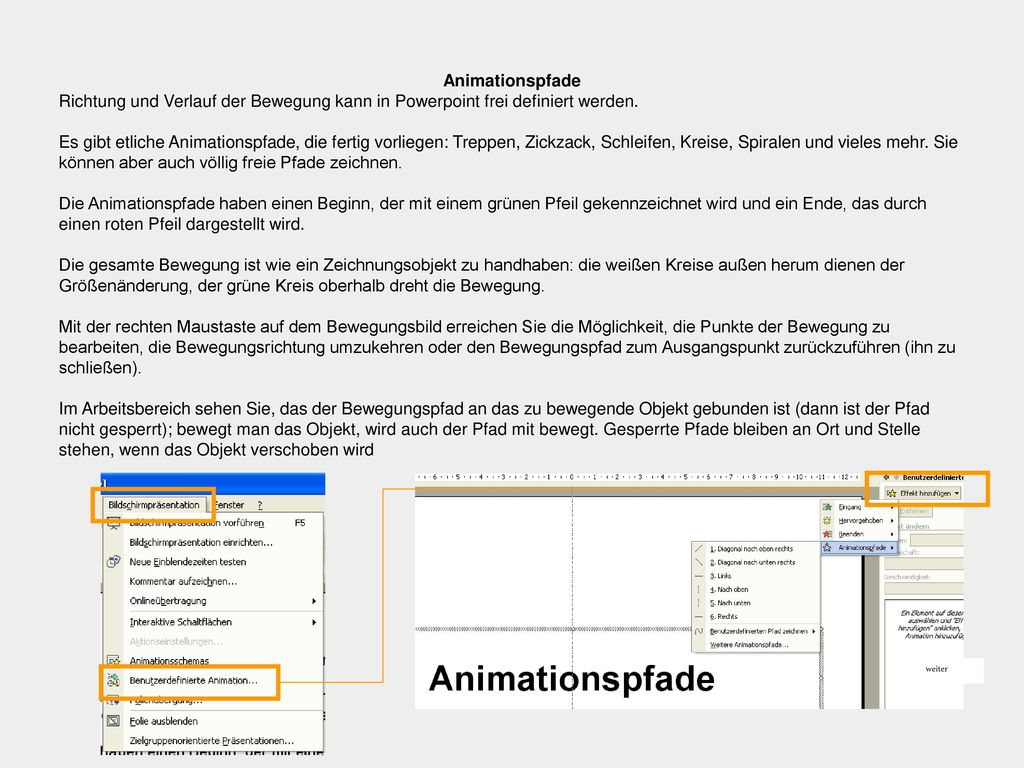Select the 4. Nach oben path
This screenshot has width=1024, height=768.
point(755,589)
